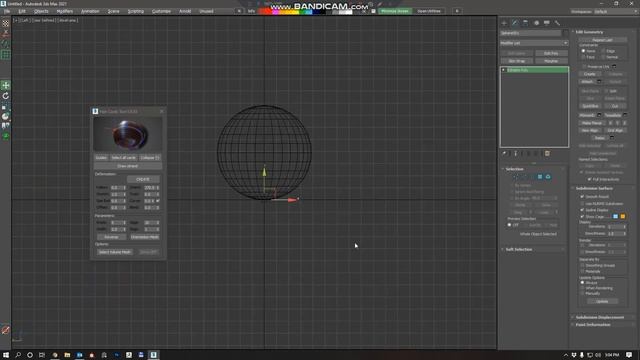Close the Hair Cards Tool window
This screenshot has height=360, width=640.
[162, 111]
